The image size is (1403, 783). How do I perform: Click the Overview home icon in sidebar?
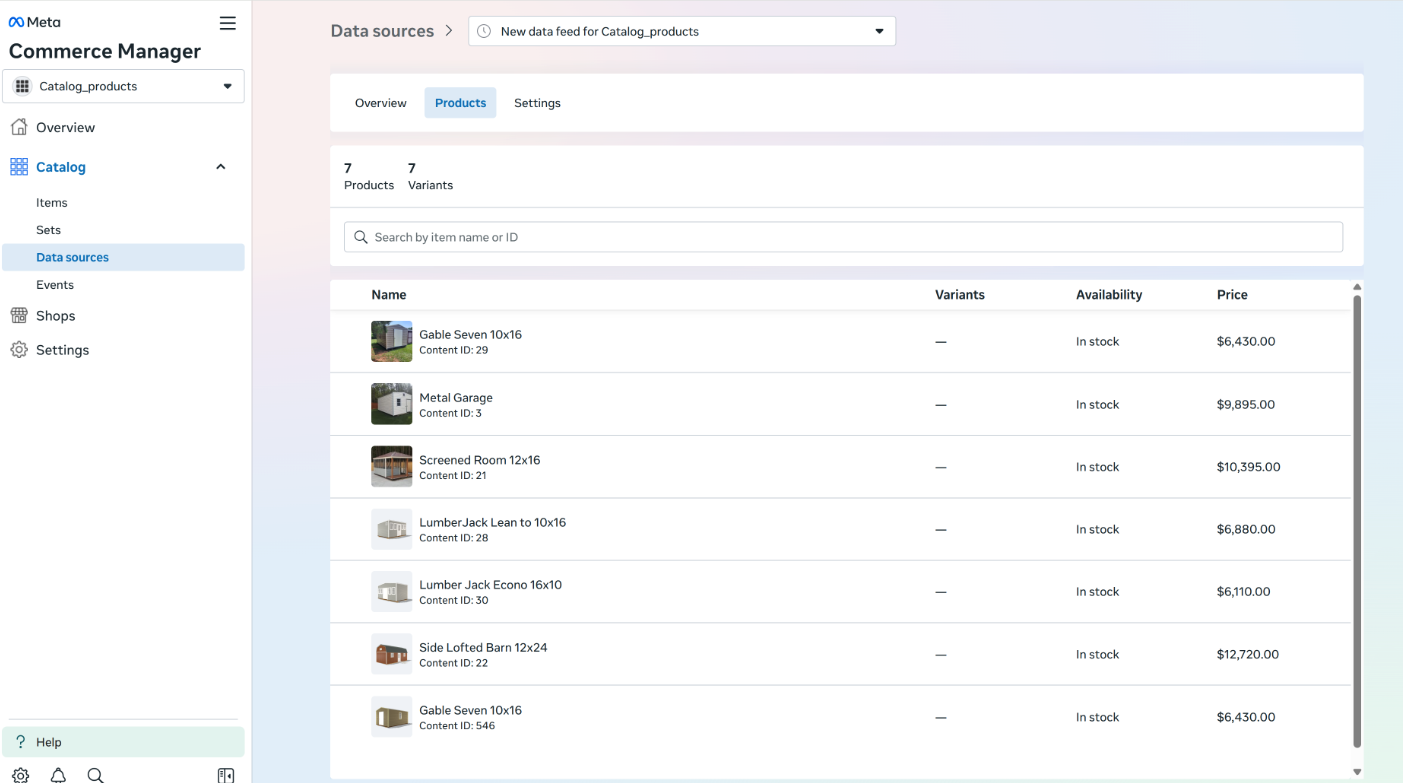19,127
